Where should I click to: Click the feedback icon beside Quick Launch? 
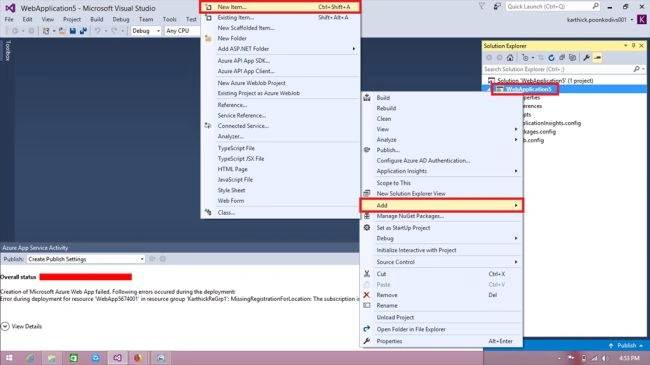click(497, 6)
